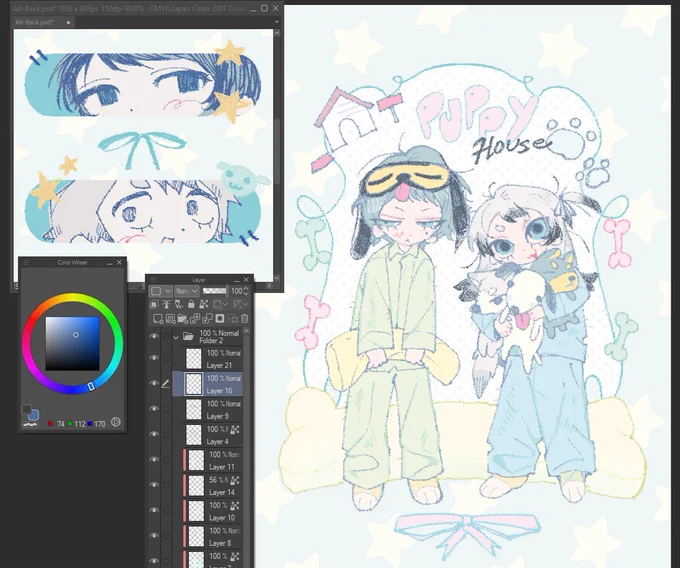
Task: Click Layer 16 thumbnail
Action: pos(193,384)
